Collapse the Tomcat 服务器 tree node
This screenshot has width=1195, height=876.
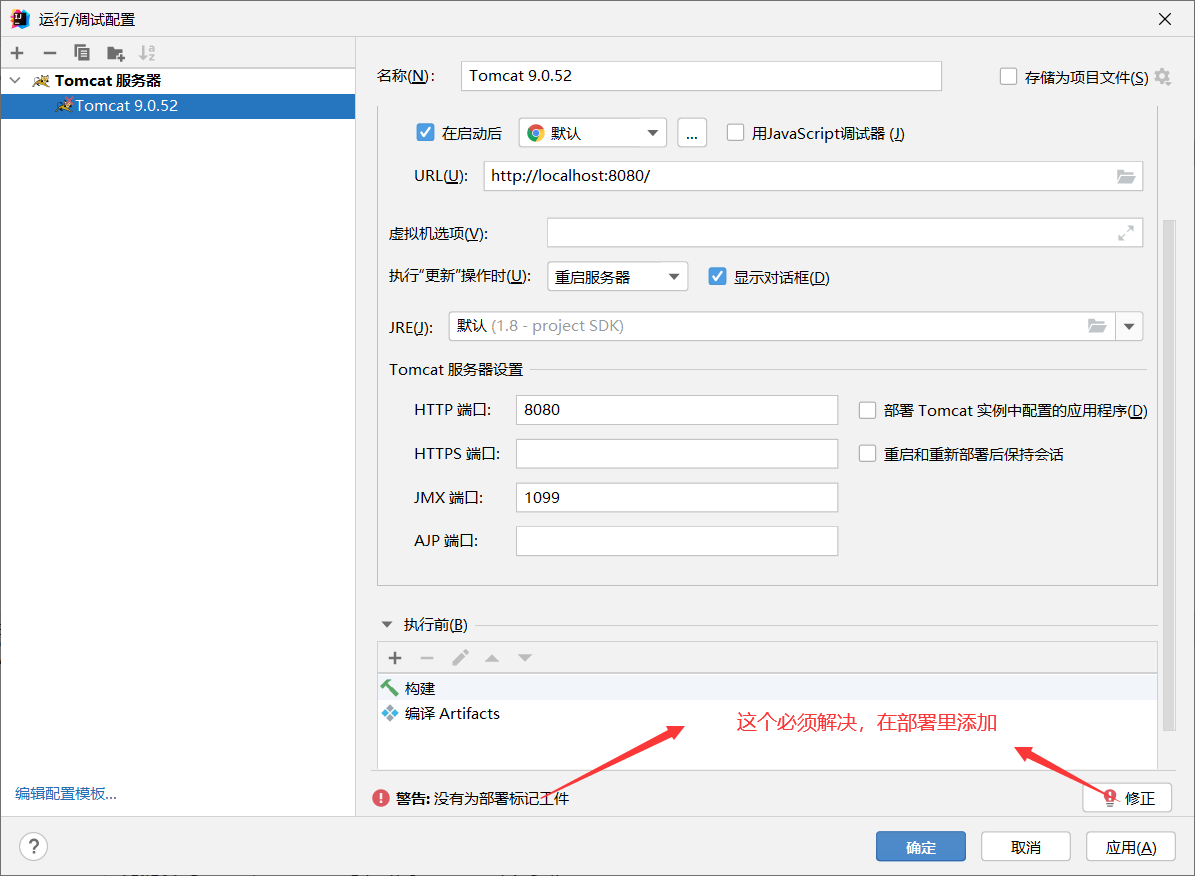[15, 80]
